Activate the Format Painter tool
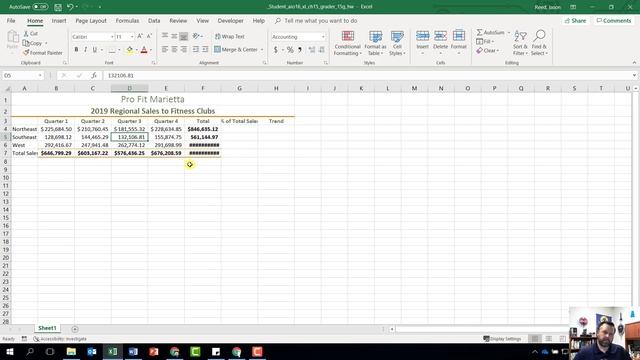This screenshot has width=640, height=360. [43, 53]
